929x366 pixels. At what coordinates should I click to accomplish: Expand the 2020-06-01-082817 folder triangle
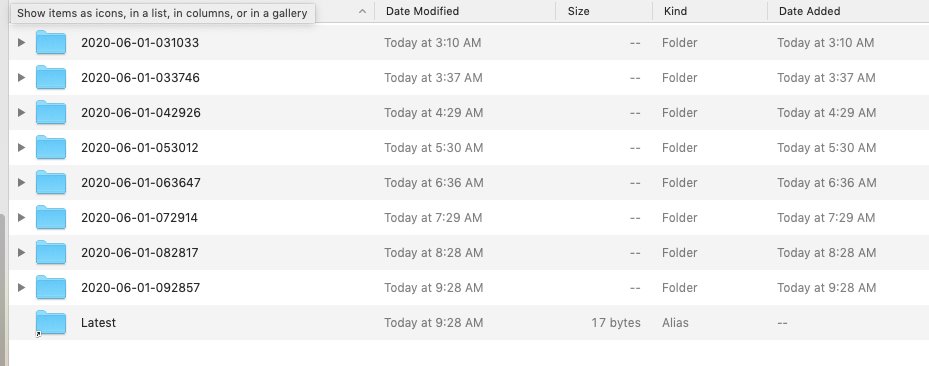[x=21, y=252]
